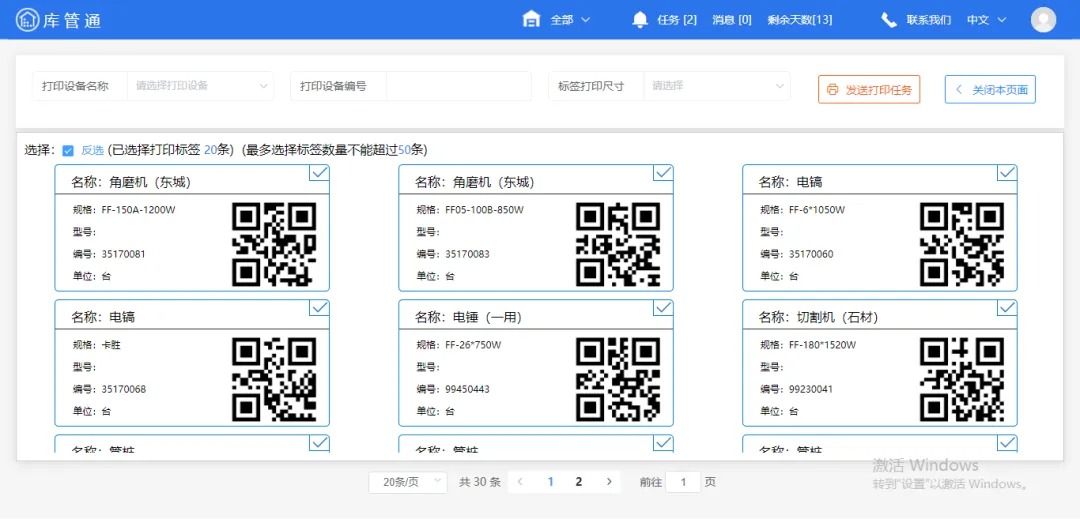Uncheck the 角磨机 FF-150A-1200W label checkbox
The image size is (1080, 519).
click(319, 173)
